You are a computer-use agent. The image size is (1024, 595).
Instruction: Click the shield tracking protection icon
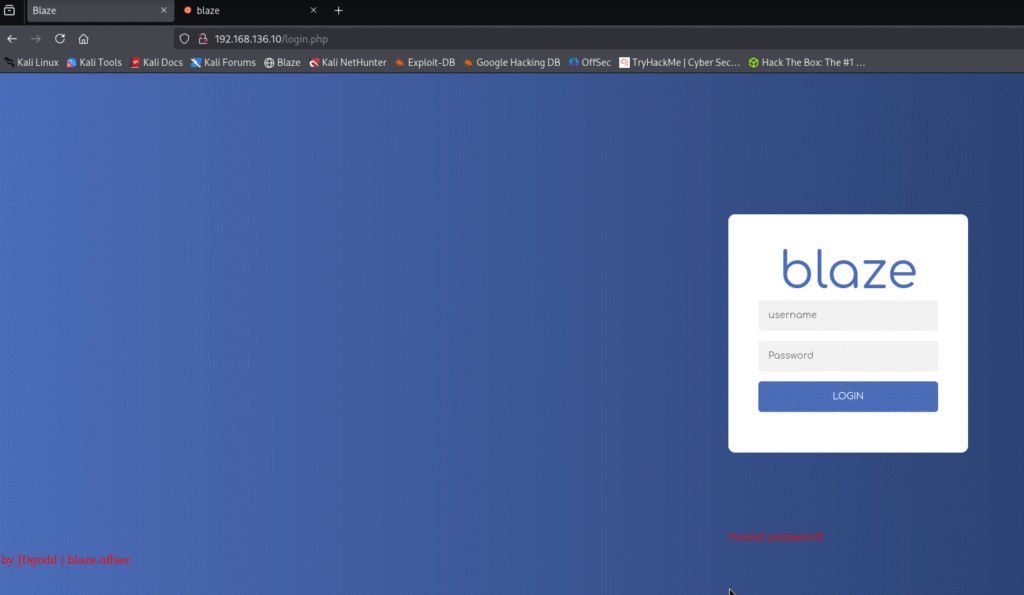184,39
